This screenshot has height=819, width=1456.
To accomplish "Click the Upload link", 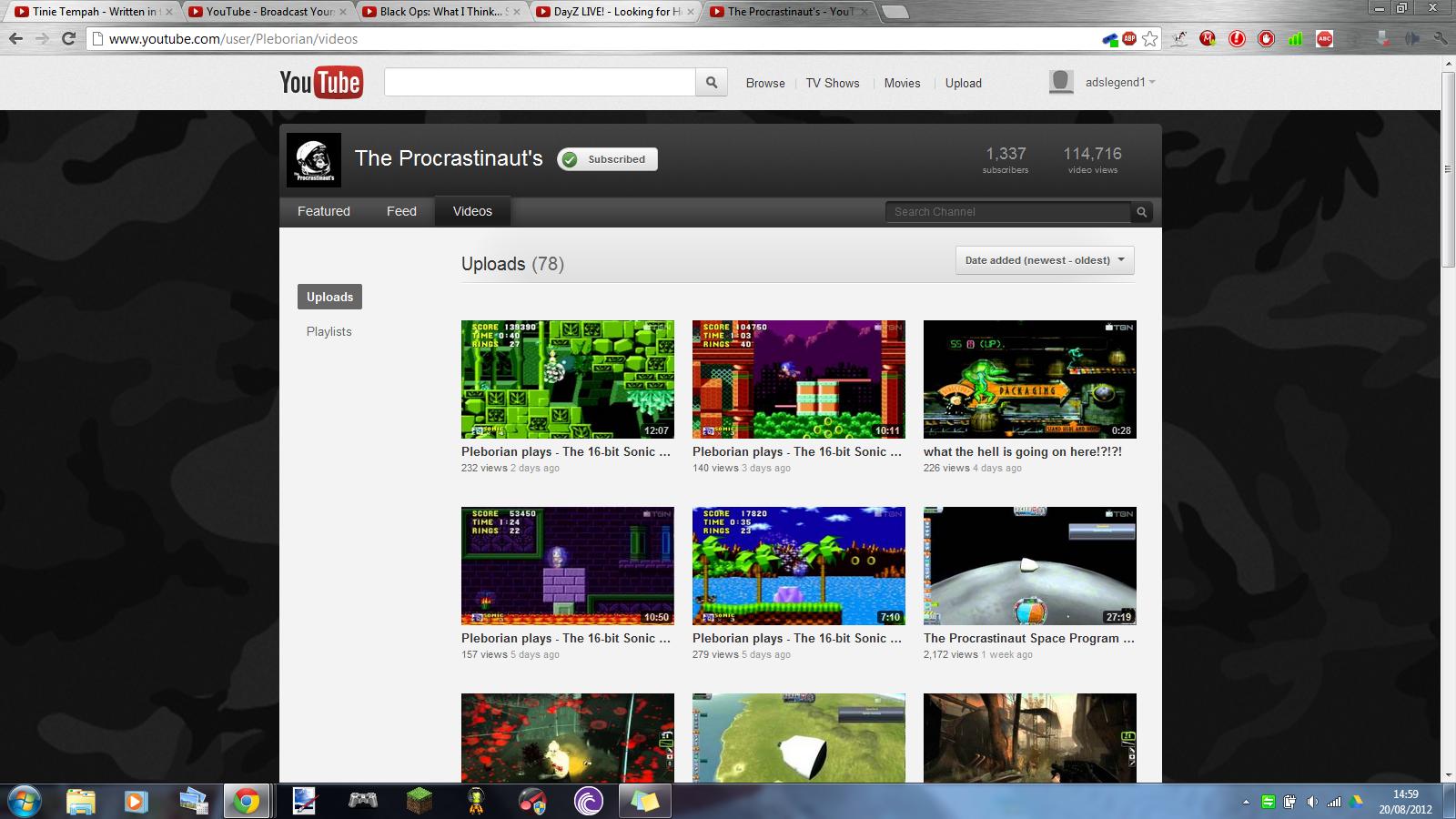I will [x=964, y=83].
